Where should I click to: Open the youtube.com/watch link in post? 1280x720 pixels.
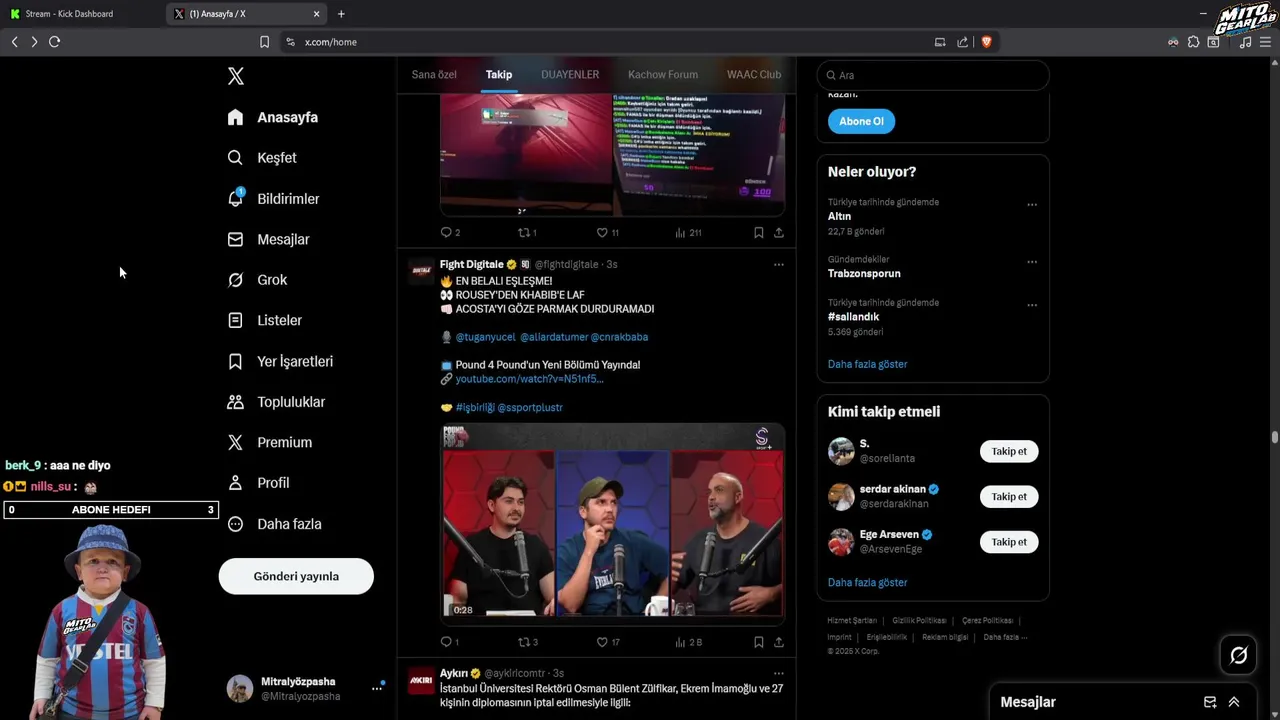click(530, 379)
